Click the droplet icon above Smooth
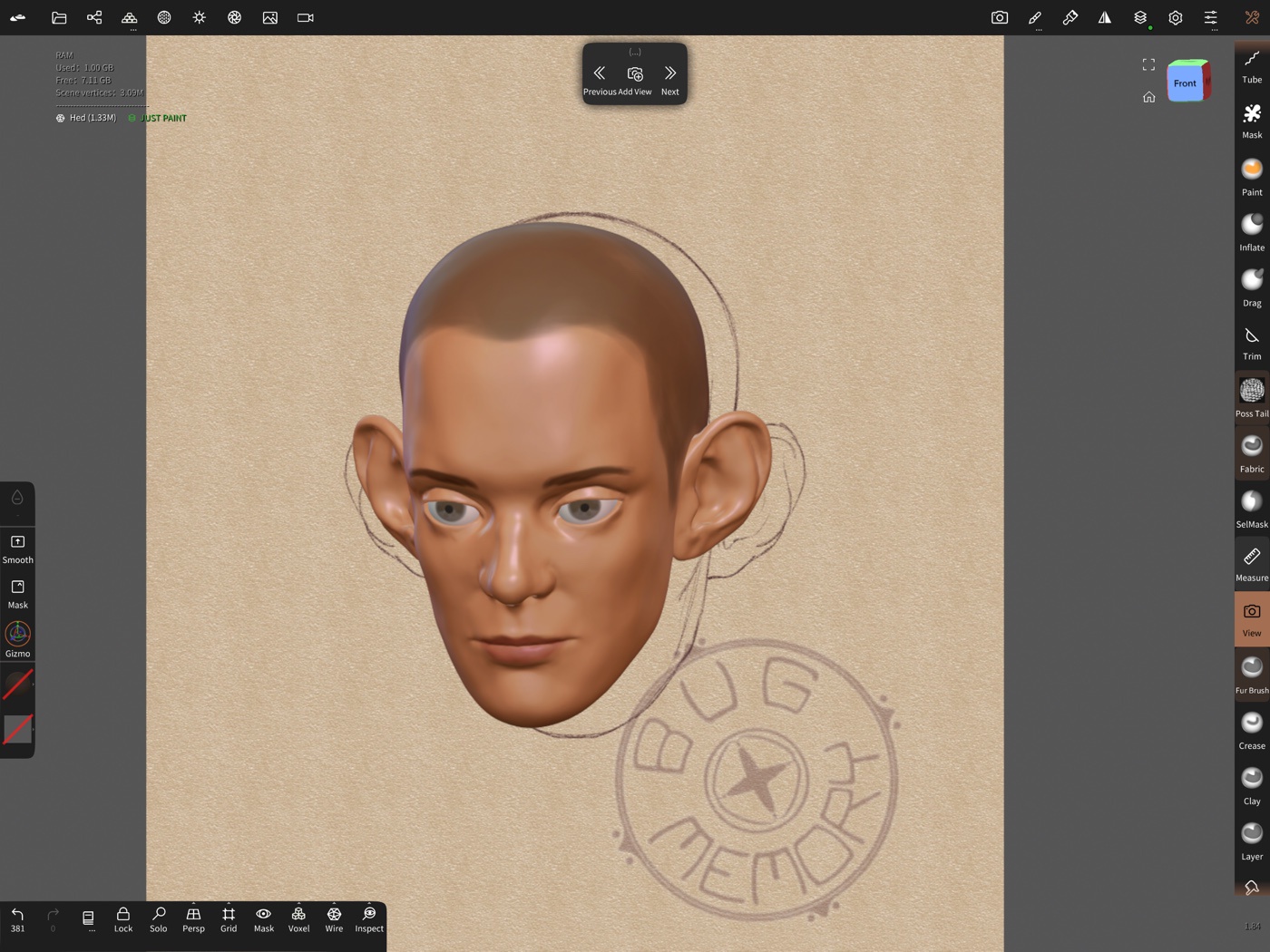Screen dimensions: 1270x952 [17, 498]
